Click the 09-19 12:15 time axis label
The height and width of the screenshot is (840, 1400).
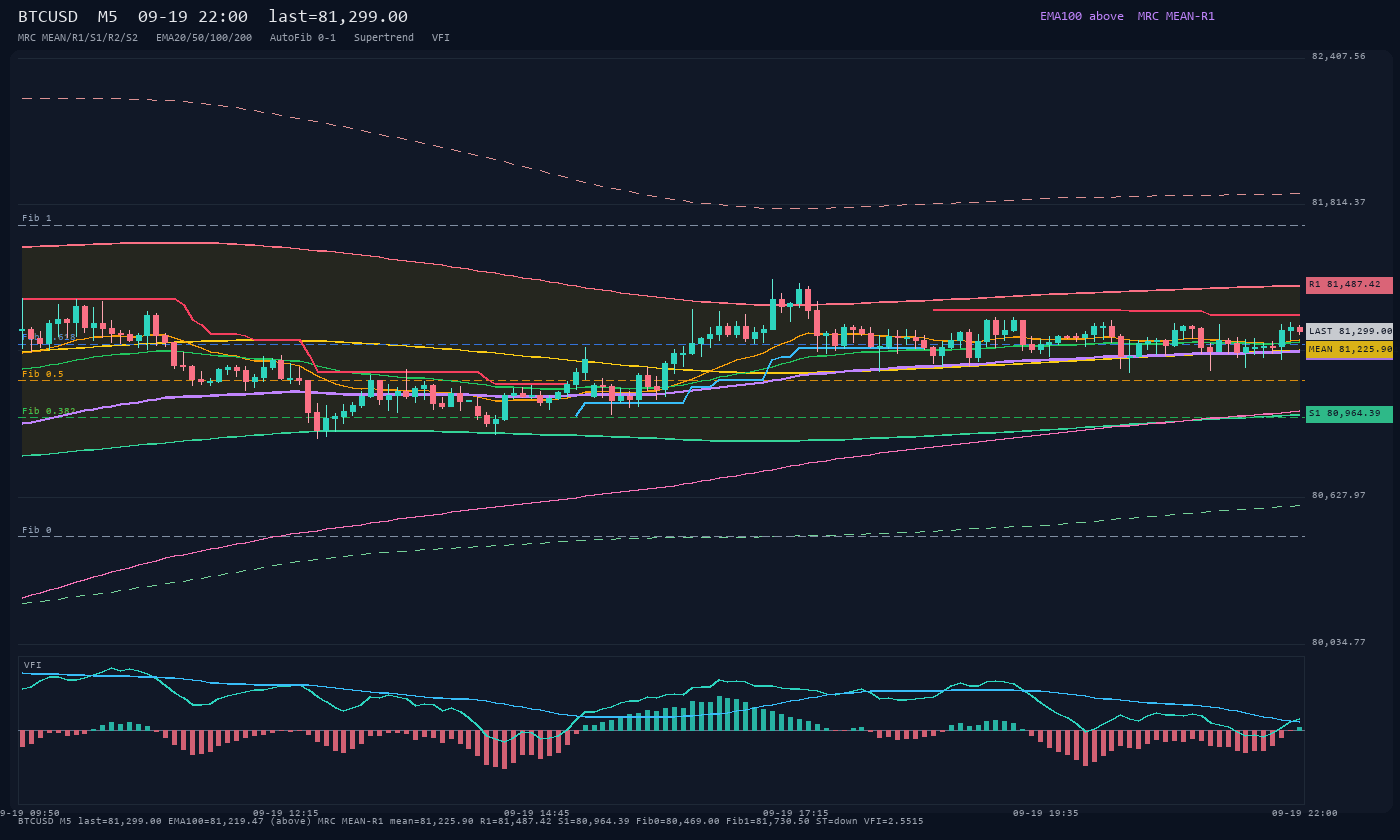286,813
